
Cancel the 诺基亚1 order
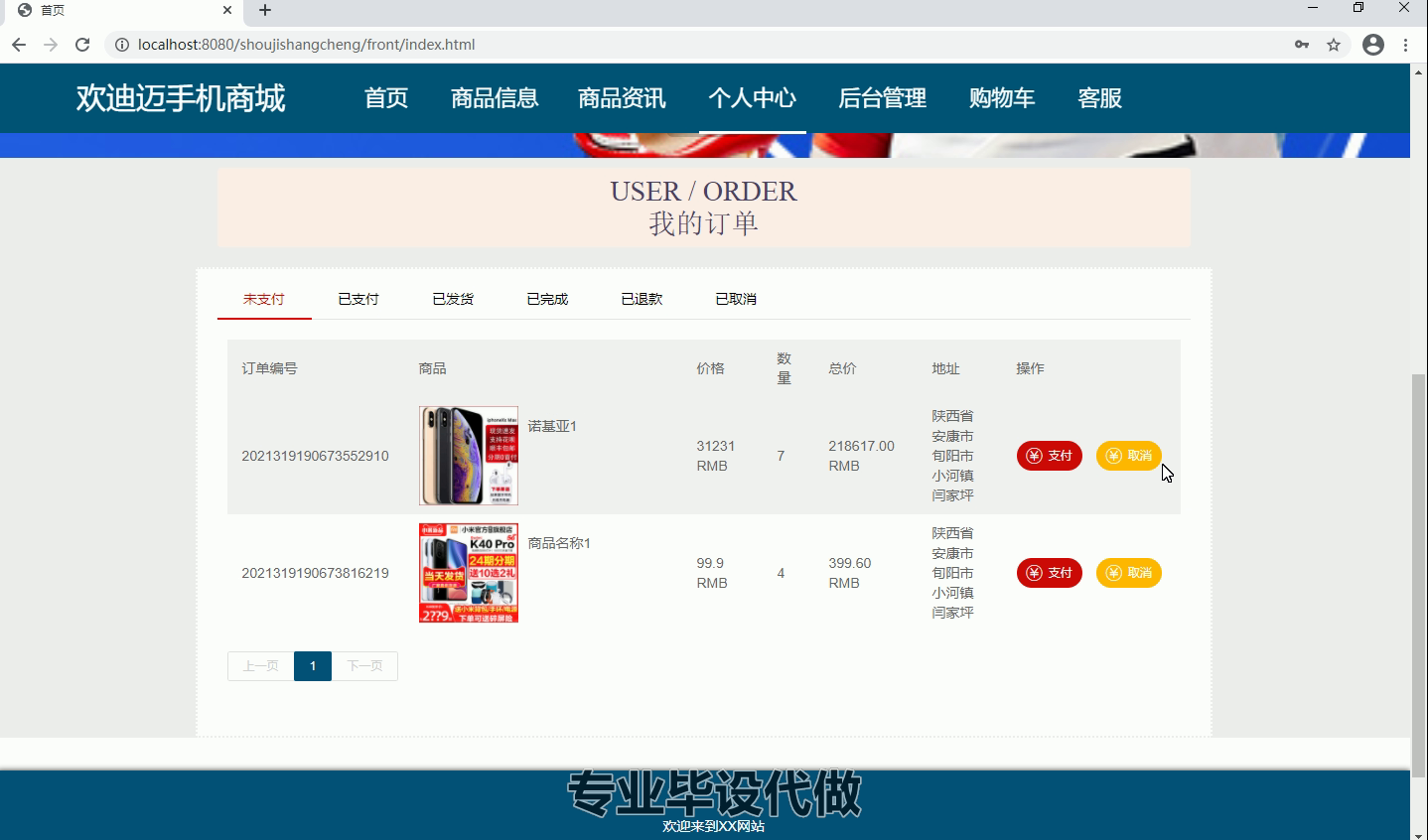coord(1129,456)
